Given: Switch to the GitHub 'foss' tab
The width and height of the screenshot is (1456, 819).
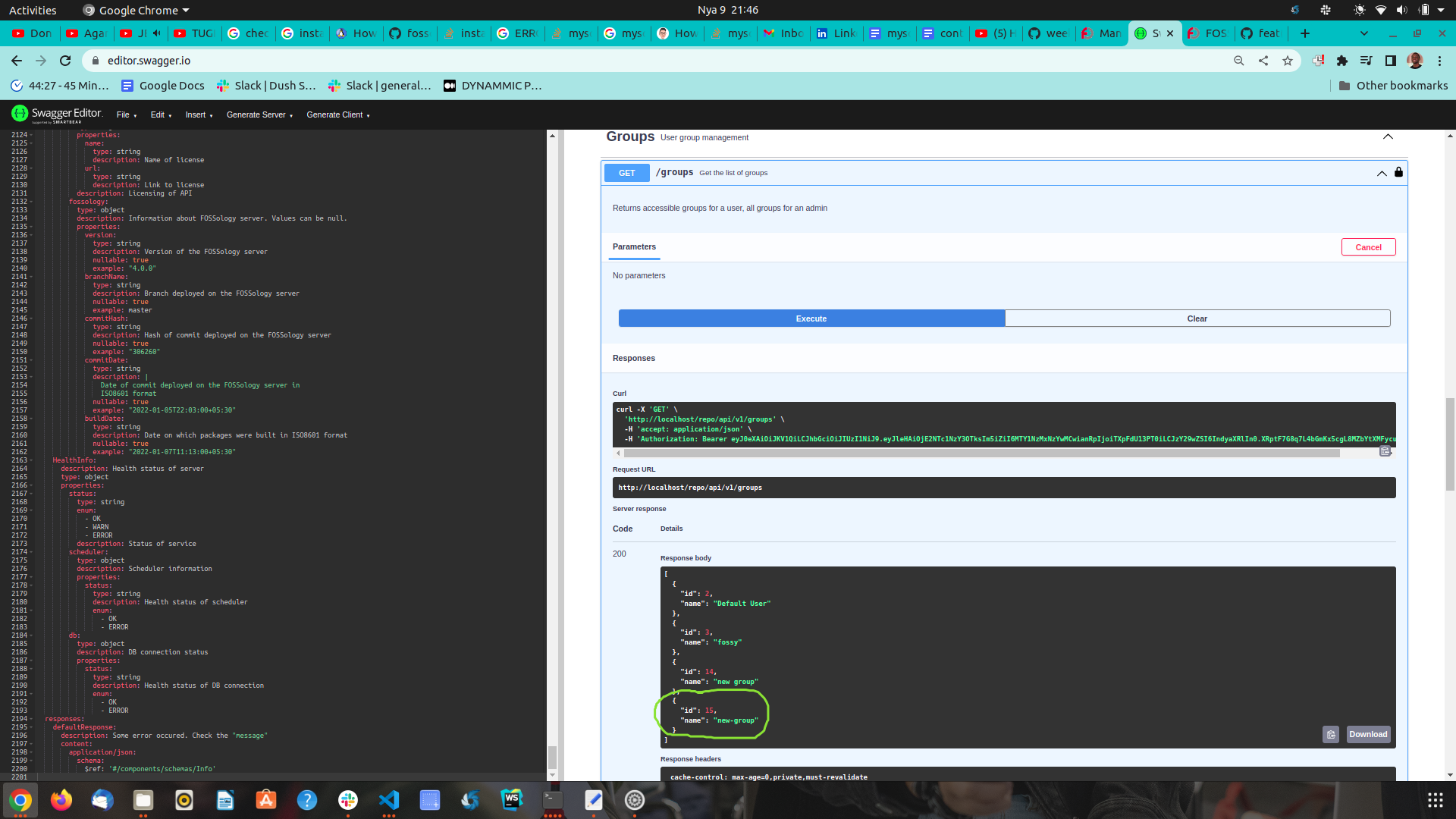Looking at the screenshot, I should point(409,33).
